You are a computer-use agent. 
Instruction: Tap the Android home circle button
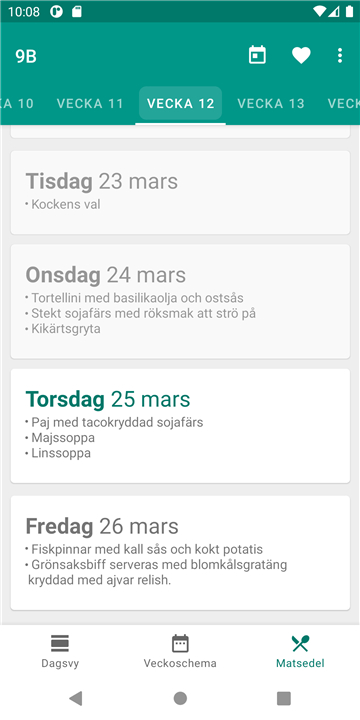pyautogui.click(x=180, y=698)
